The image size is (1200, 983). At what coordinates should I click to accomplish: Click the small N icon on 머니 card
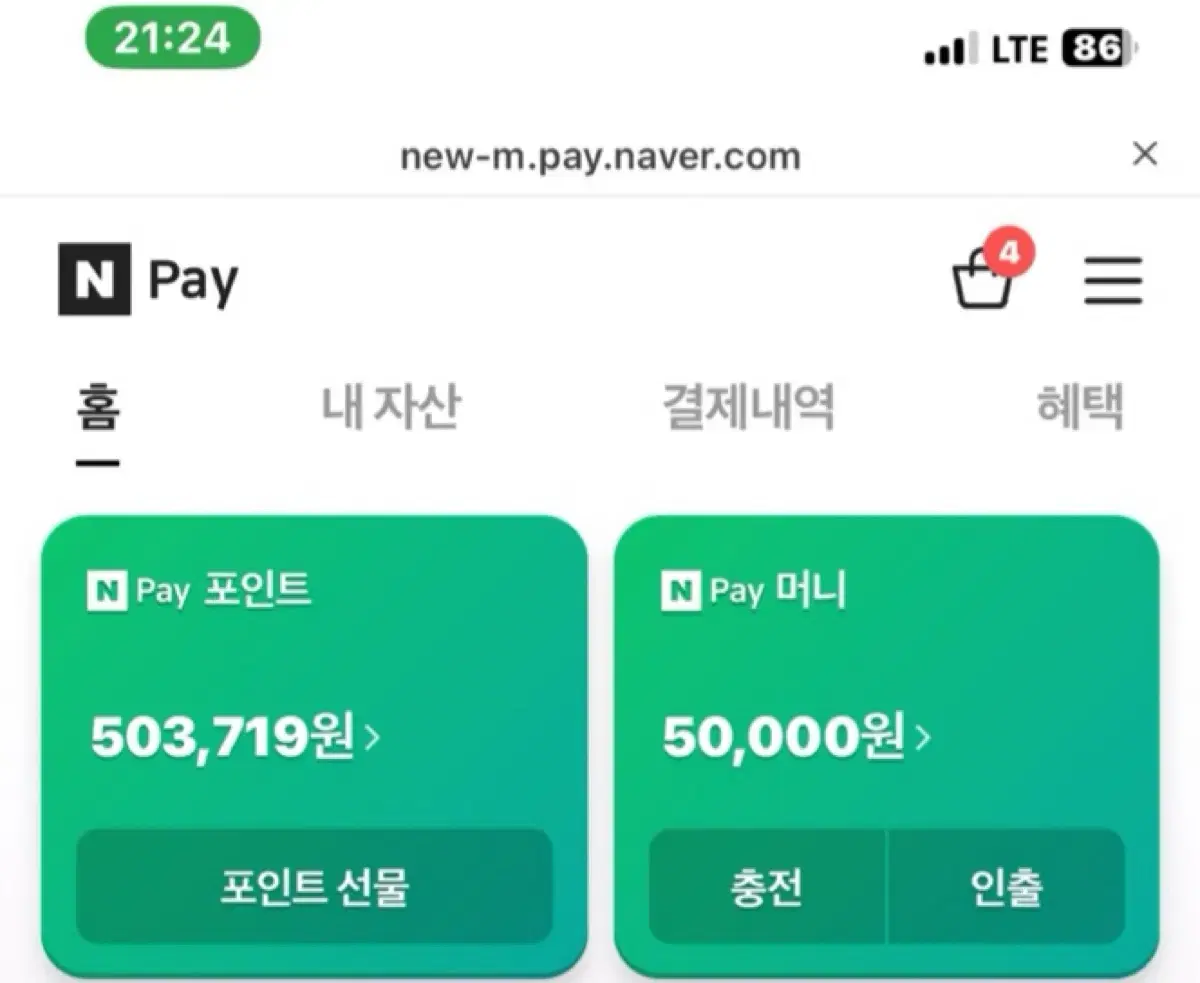(681, 590)
